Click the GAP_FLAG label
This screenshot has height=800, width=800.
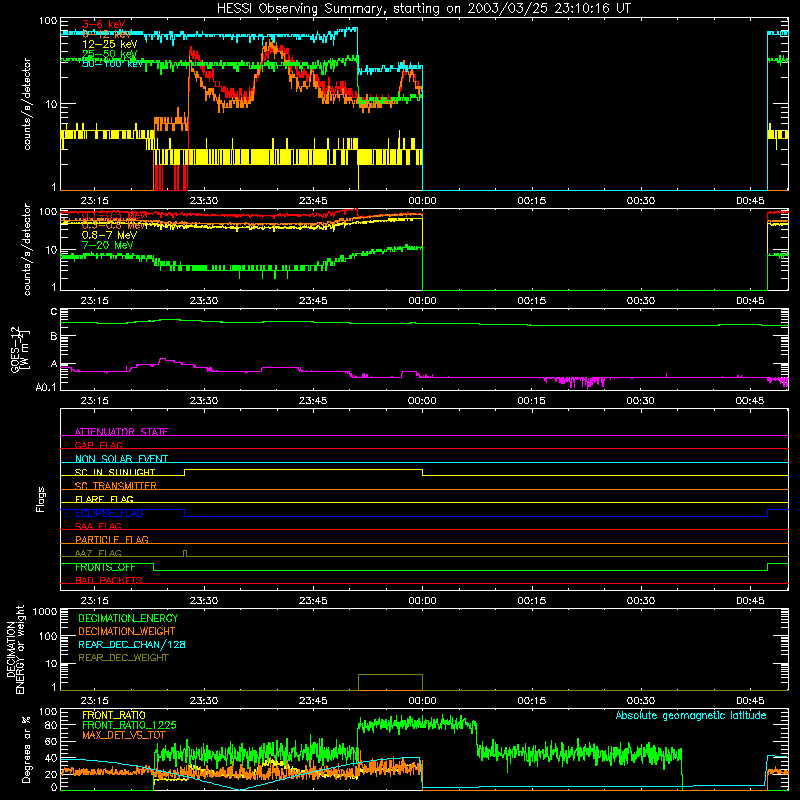coord(98,445)
